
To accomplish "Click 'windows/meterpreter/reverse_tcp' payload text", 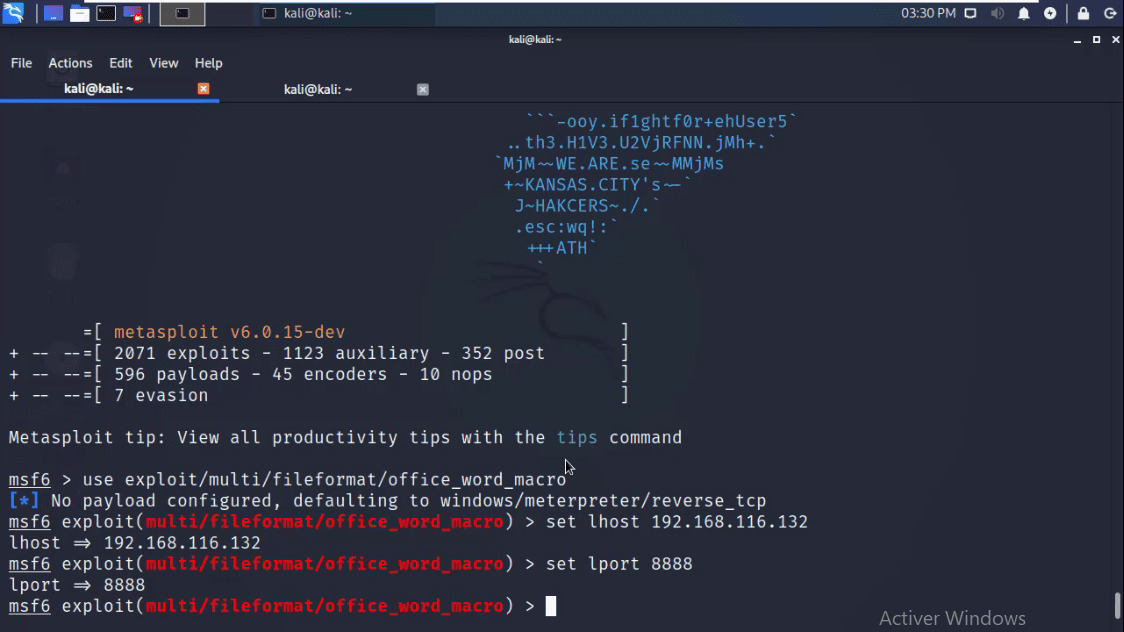I will (x=603, y=501).
